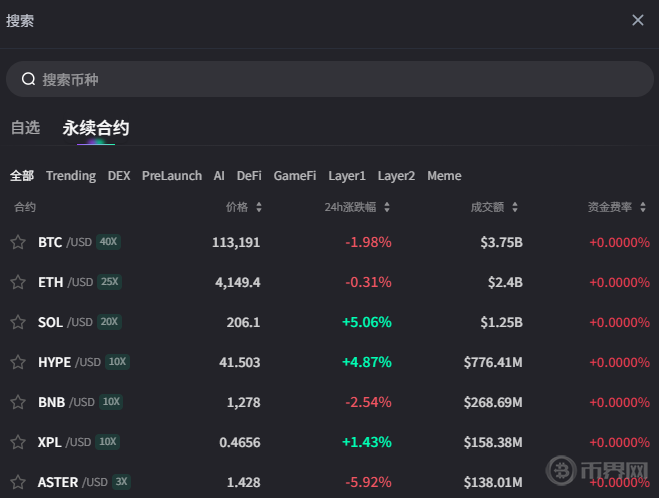Toggle the ETH favorite star

(x=18, y=282)
